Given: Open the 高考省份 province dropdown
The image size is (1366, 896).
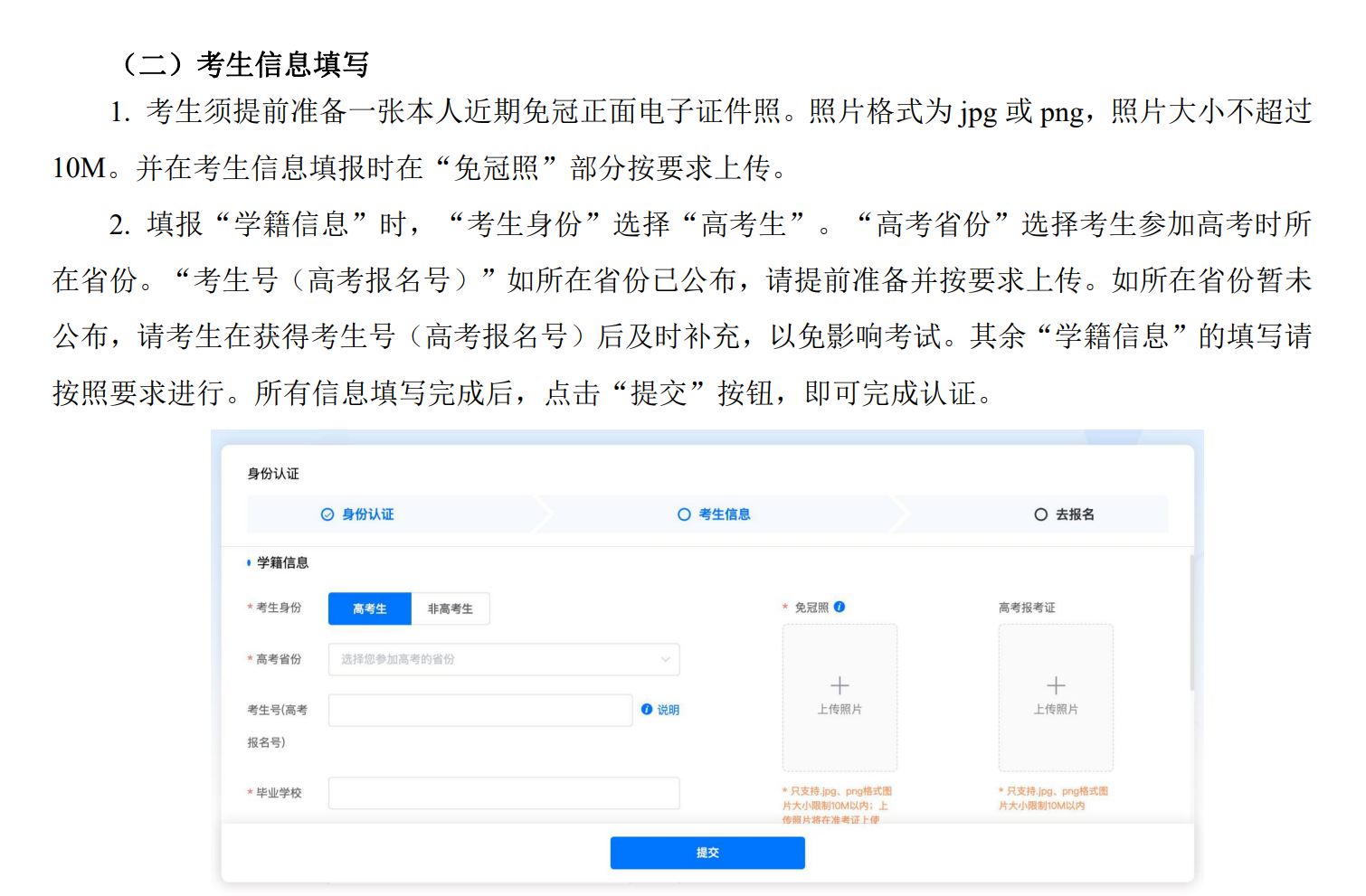Looking at the screenshot, I should coord(504,659).
